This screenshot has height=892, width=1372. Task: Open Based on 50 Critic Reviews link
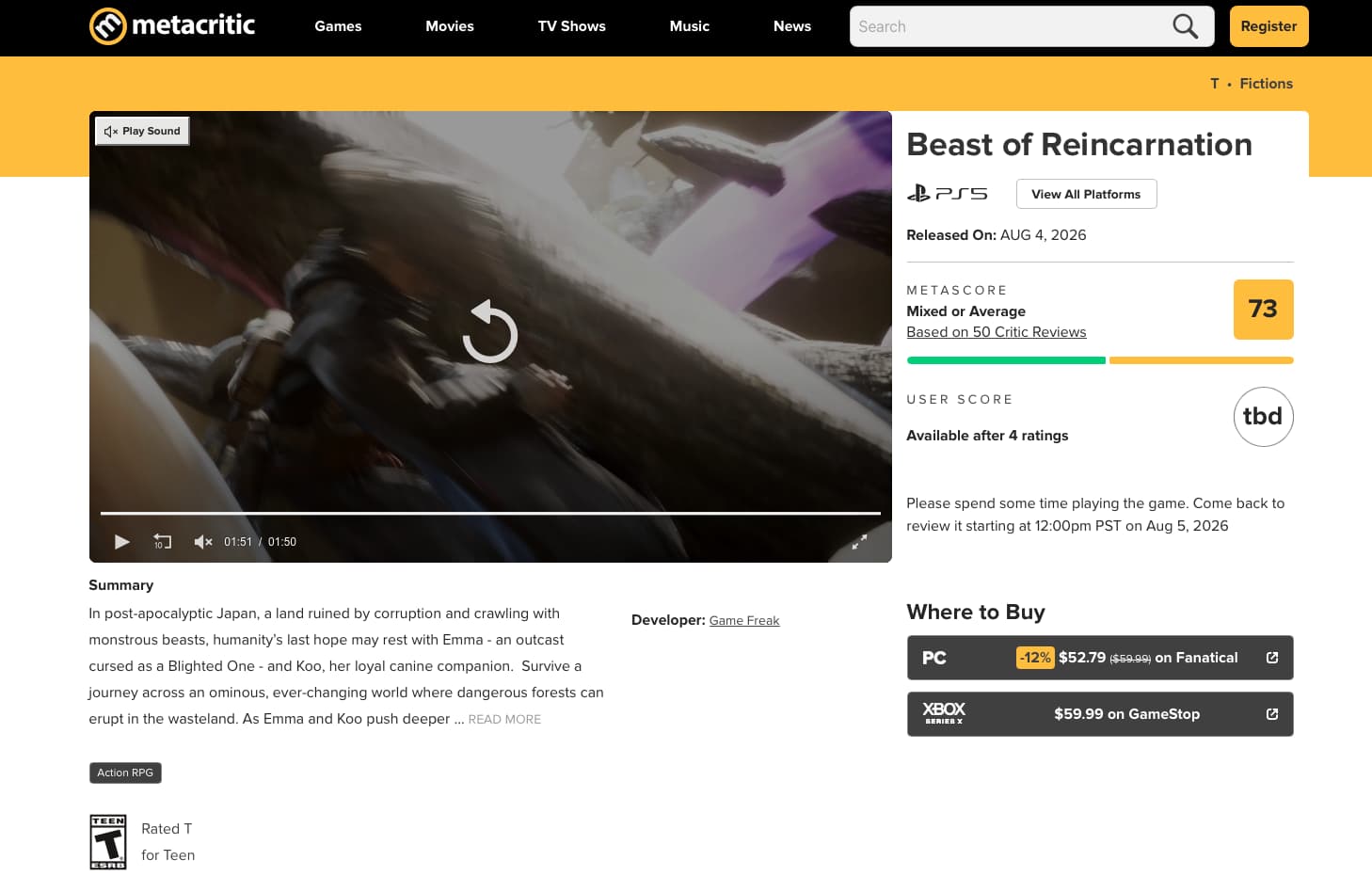pos(997,332)
